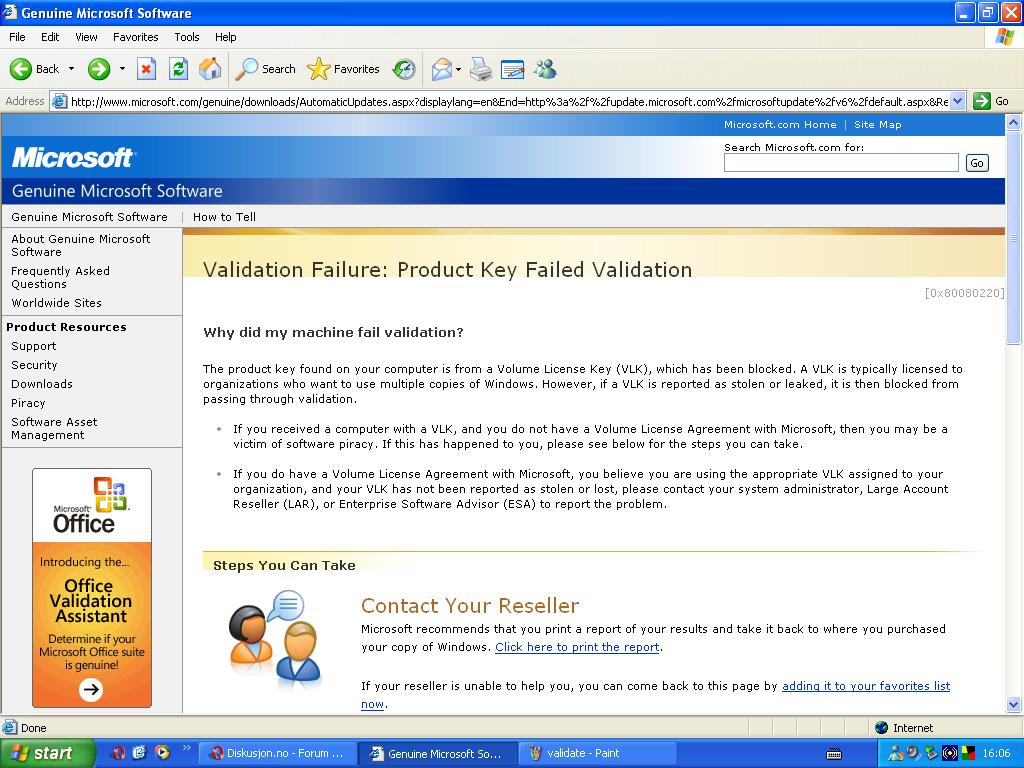This screenshot has width=1024, height=768.
Task: Open the Downloads sidebar link
Action: coord(42,384)
